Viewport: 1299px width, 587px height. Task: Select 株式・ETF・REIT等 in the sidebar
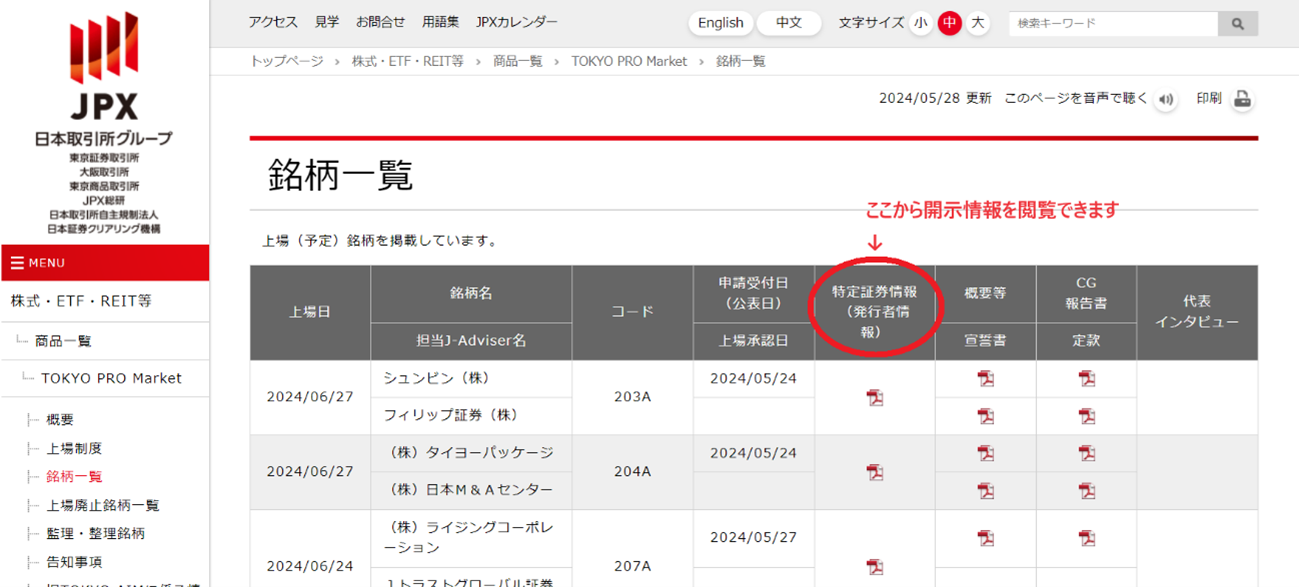pyautogui.click(x=81, y=301)
